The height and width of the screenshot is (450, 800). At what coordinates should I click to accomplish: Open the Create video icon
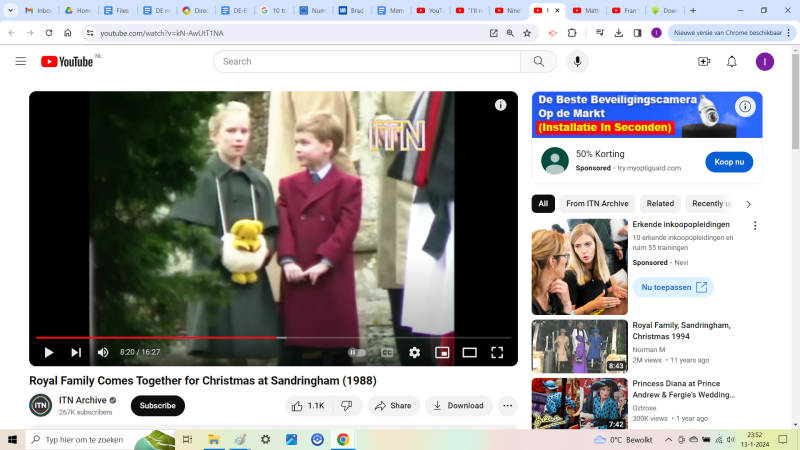[704, 61]
